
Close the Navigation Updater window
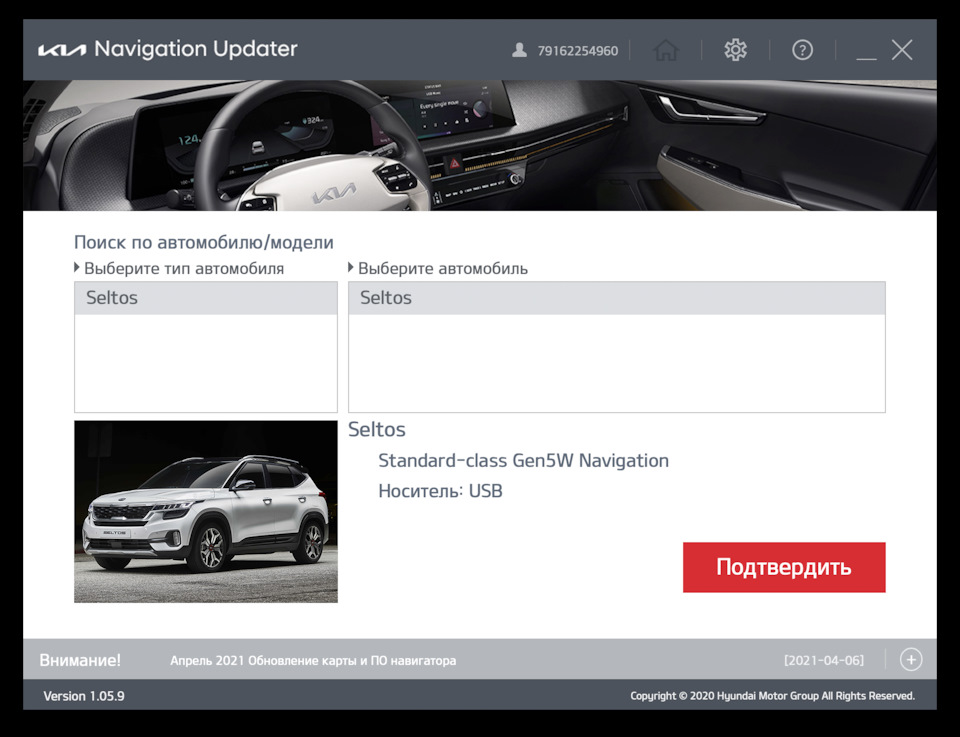902,50
